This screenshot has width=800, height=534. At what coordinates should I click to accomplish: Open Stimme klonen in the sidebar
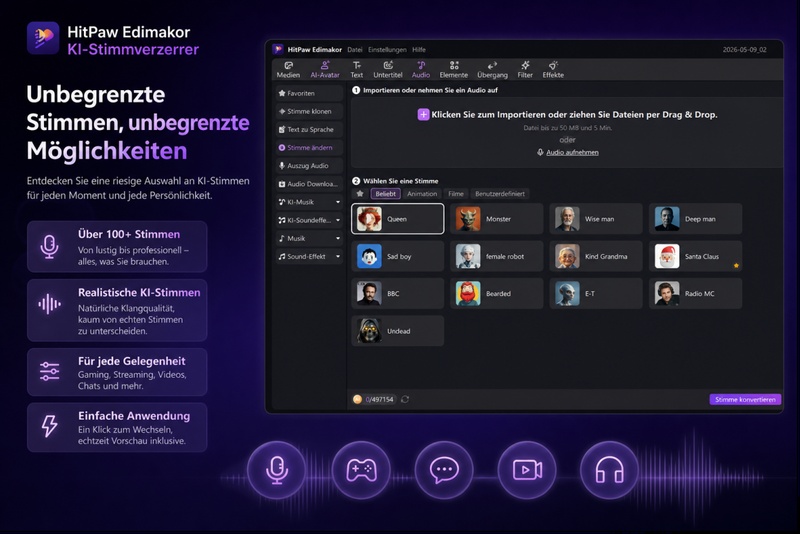point(309,111)
